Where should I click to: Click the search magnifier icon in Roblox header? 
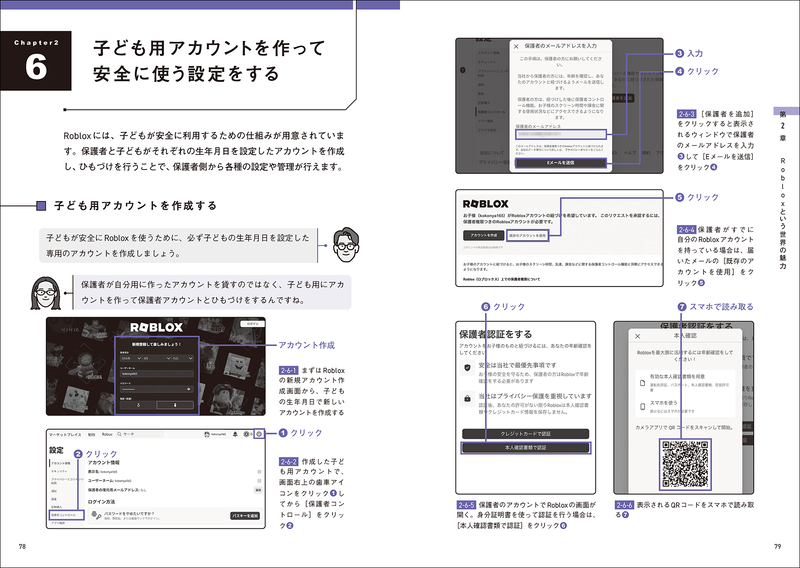point(119,434)
